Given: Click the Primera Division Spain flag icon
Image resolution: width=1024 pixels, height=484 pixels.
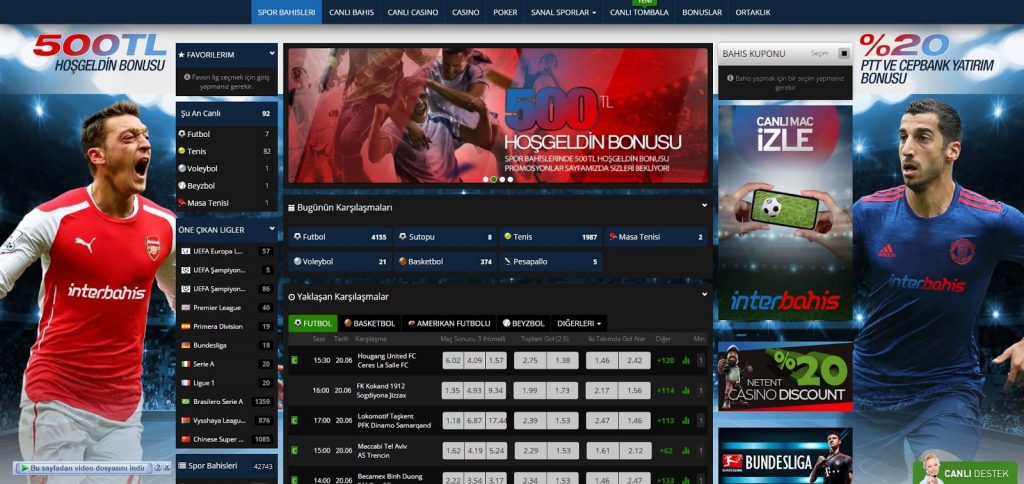Looking at the screenshot, I should point(185,327).
